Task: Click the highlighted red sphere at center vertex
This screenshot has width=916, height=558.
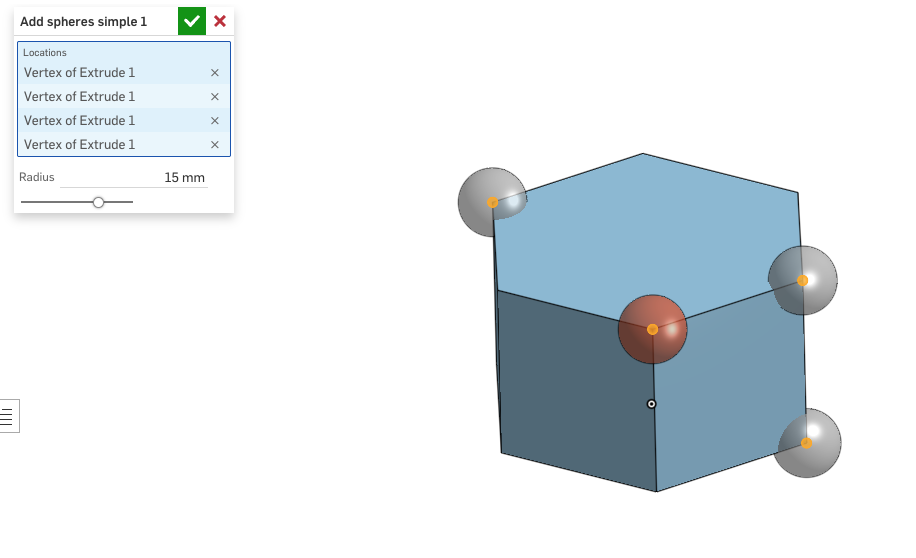Action: 653,330
